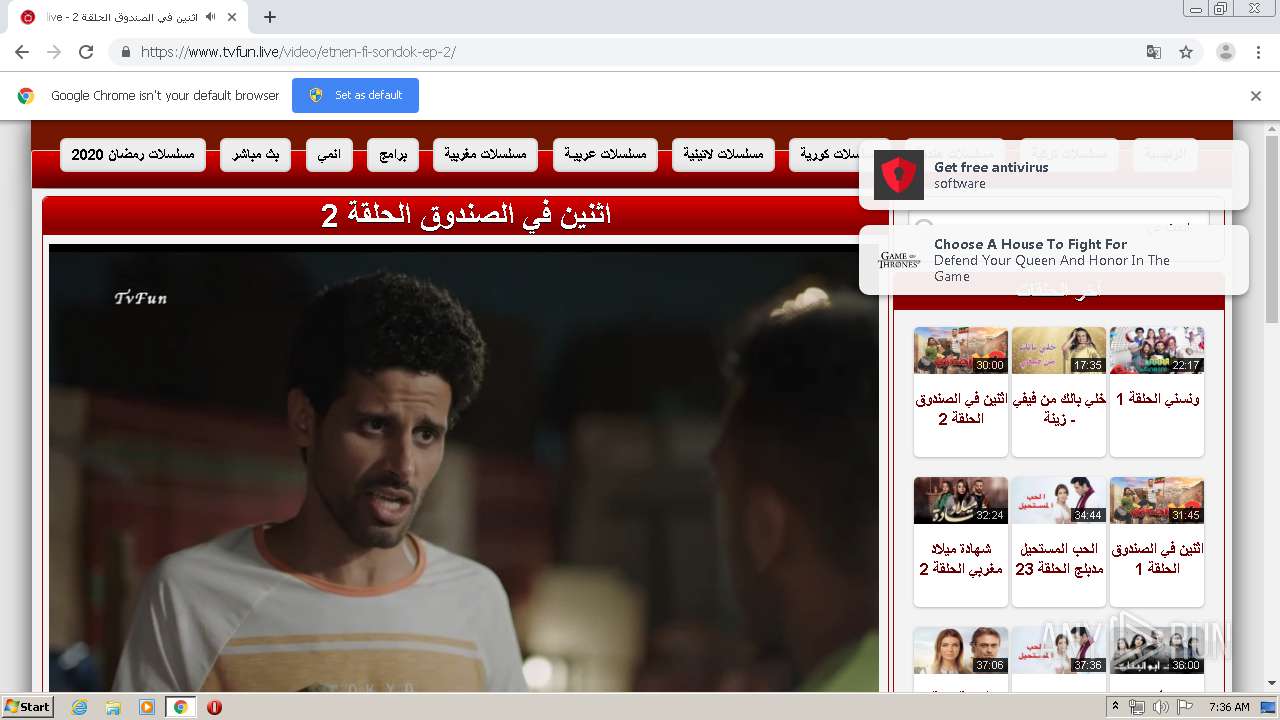The width and height of the screenshot is (1280, 720).
Task: Open the translate page icon
Action: coord(1154,52)
